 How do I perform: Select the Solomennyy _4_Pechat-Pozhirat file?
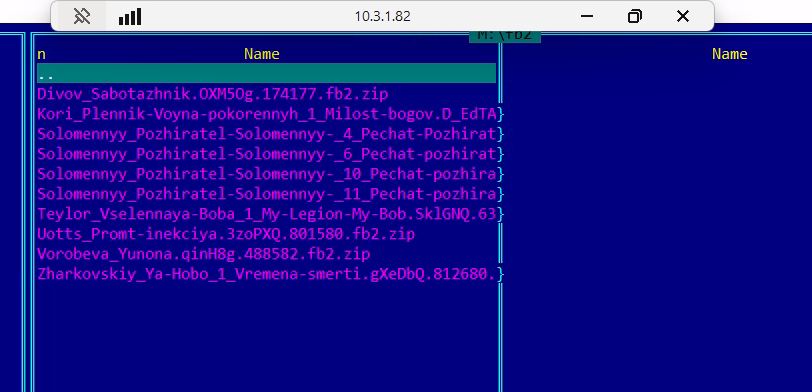[267, 134]
